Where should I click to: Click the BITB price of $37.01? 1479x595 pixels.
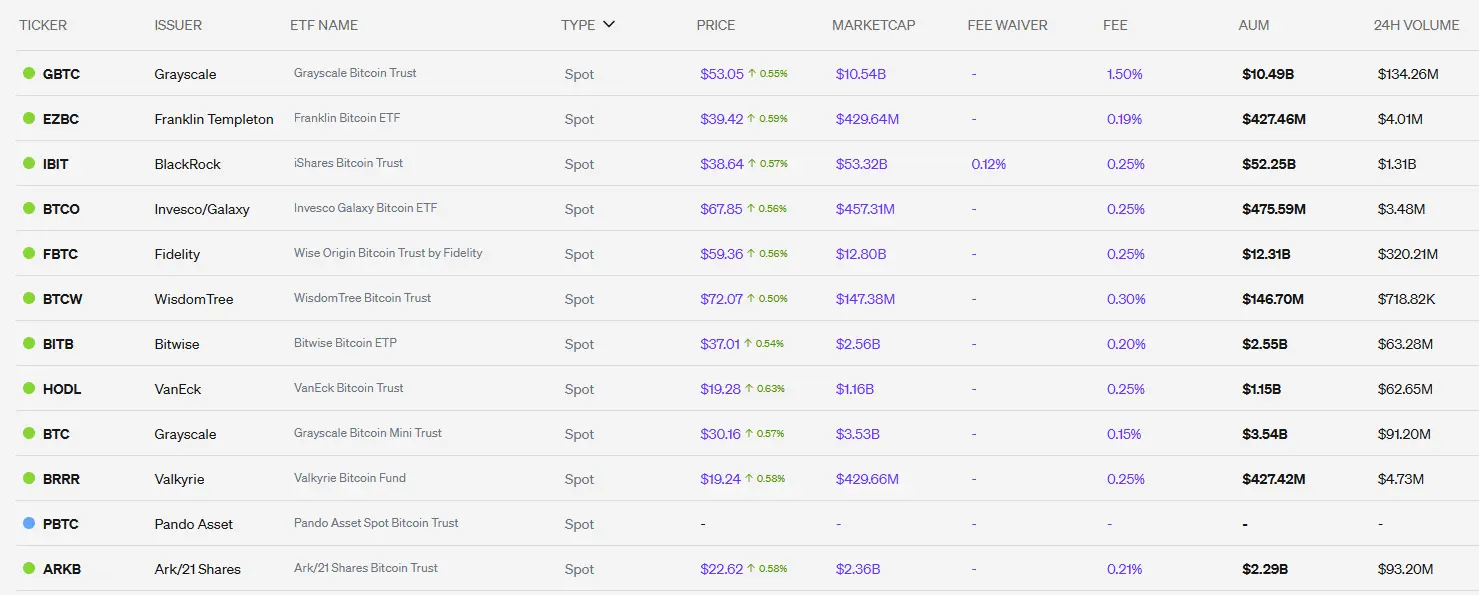[720, 344]
